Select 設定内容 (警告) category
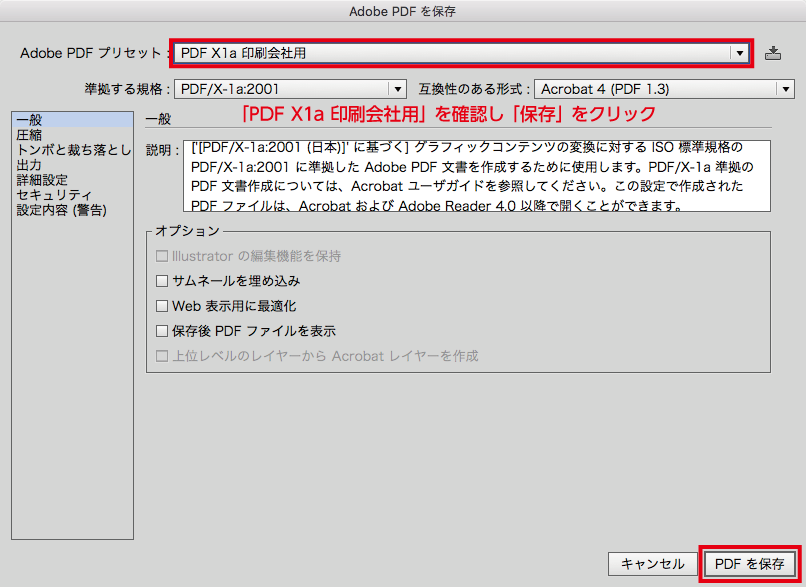 pos(72,210)
